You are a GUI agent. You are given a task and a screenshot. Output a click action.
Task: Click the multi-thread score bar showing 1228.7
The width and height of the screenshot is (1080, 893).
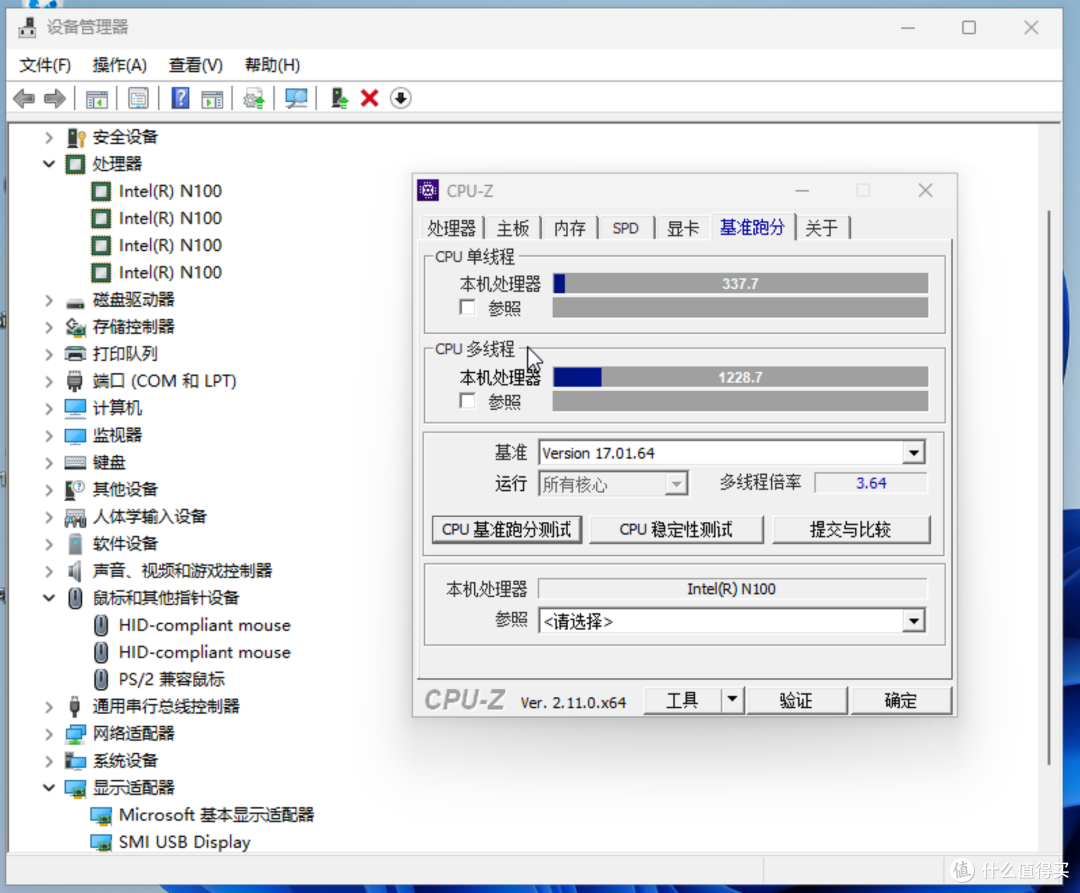740,377
